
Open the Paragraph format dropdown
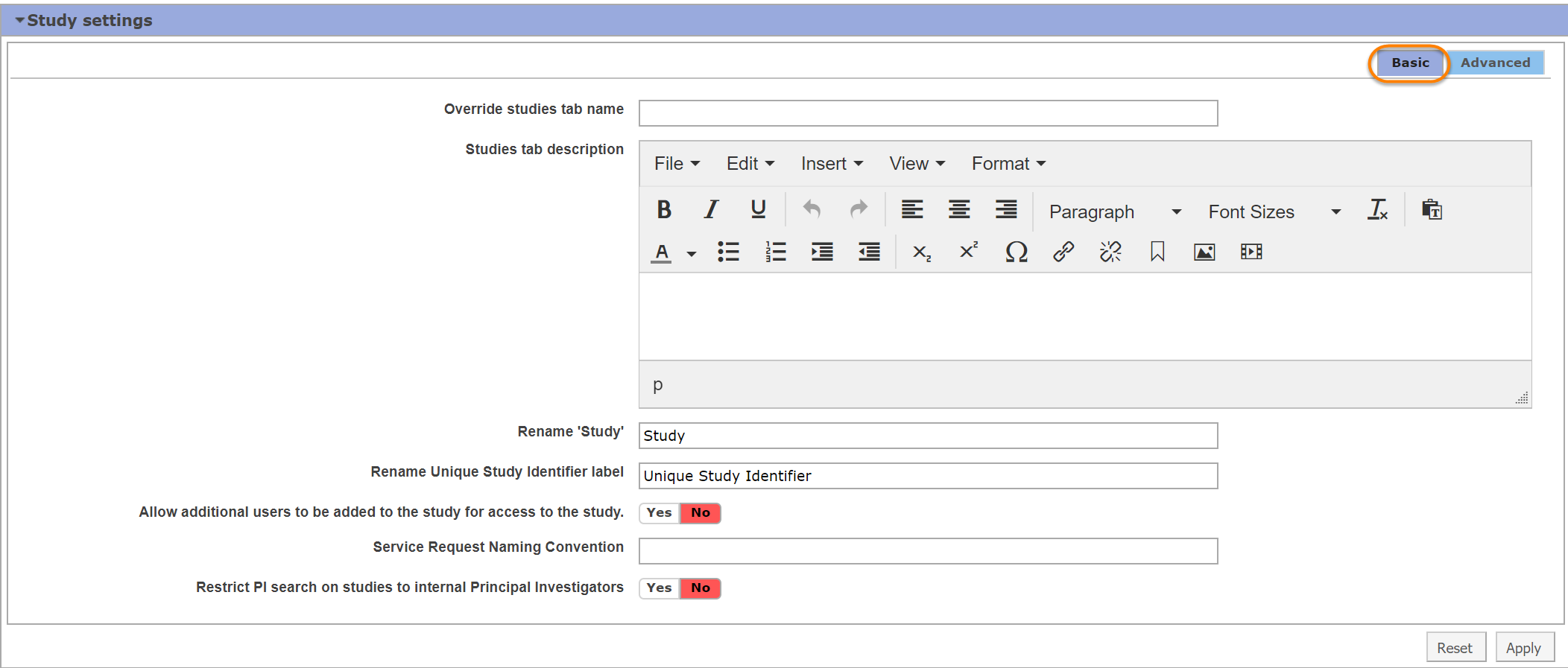pos(1114,212)
